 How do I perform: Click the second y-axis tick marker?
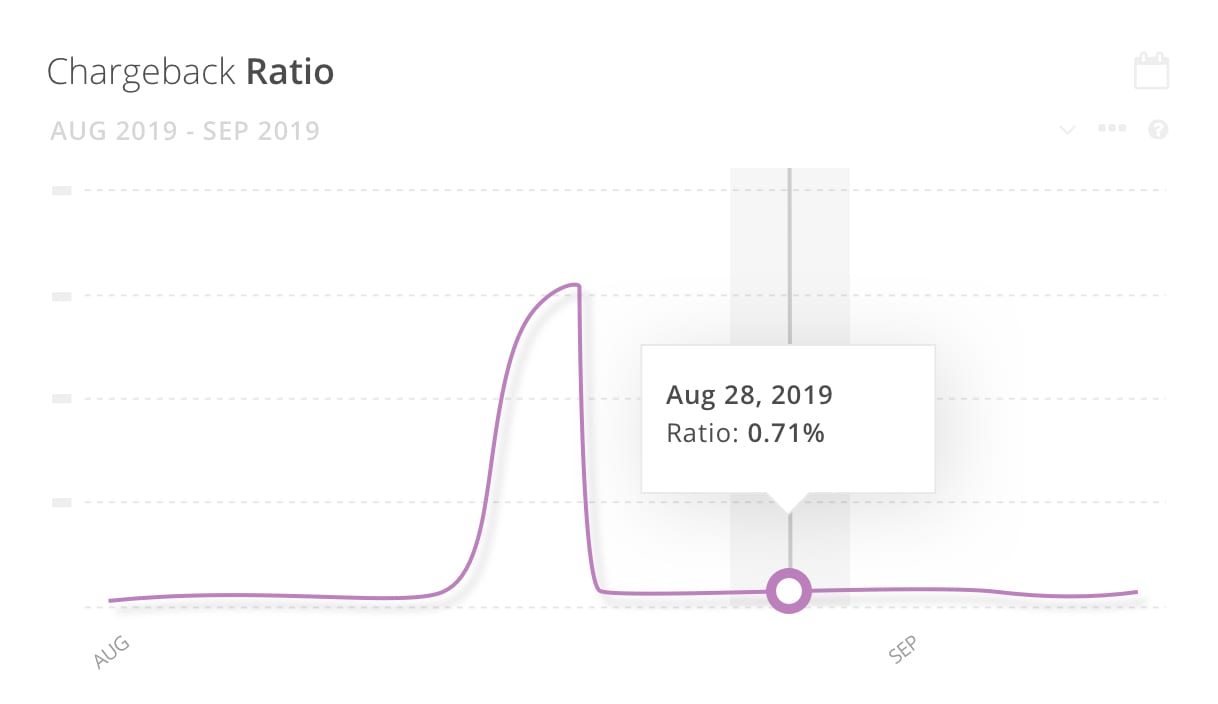pos(61,295)
